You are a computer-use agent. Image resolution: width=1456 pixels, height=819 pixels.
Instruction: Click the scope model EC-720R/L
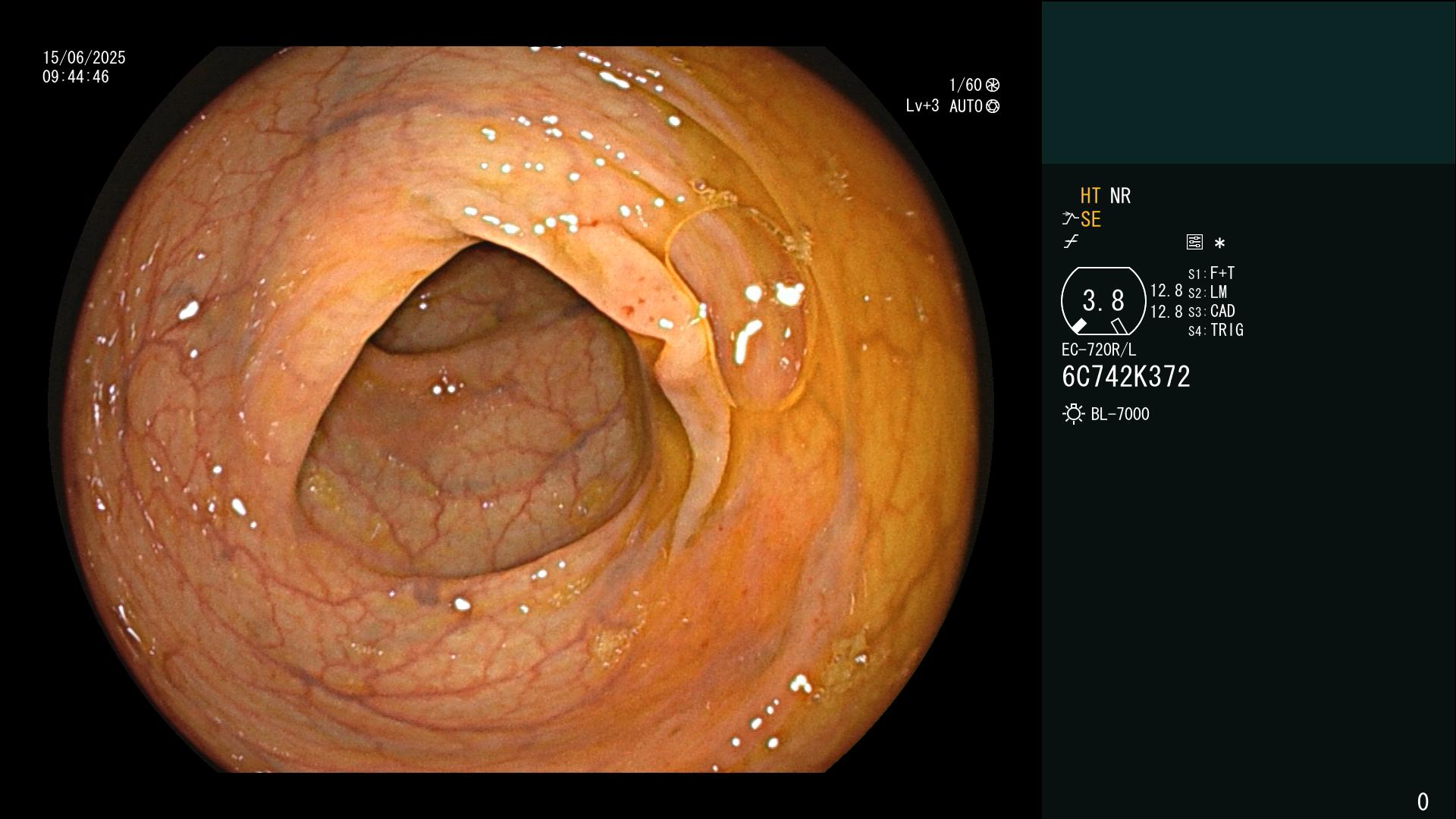[1099, 350]
